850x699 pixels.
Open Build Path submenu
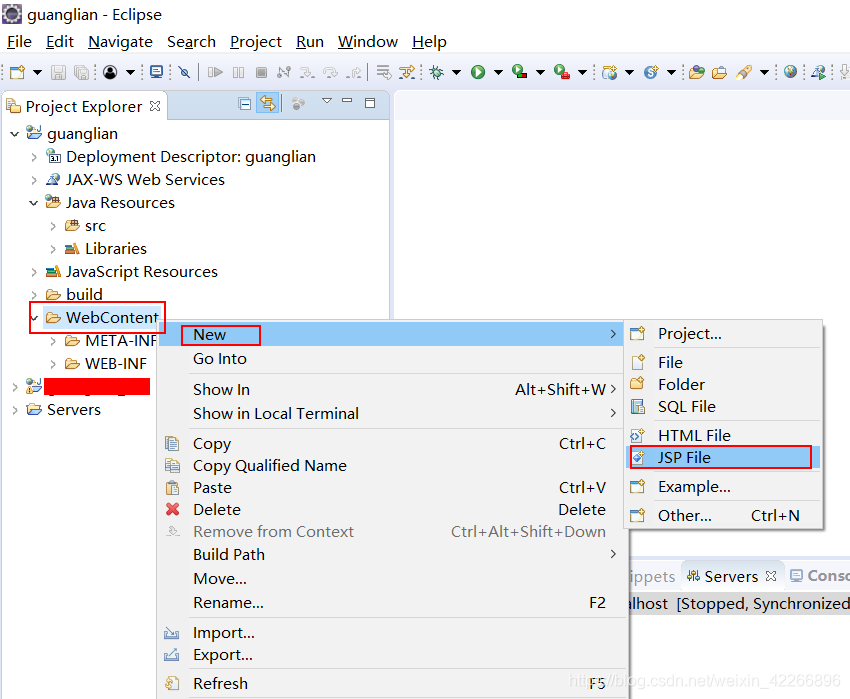(391, 555)
